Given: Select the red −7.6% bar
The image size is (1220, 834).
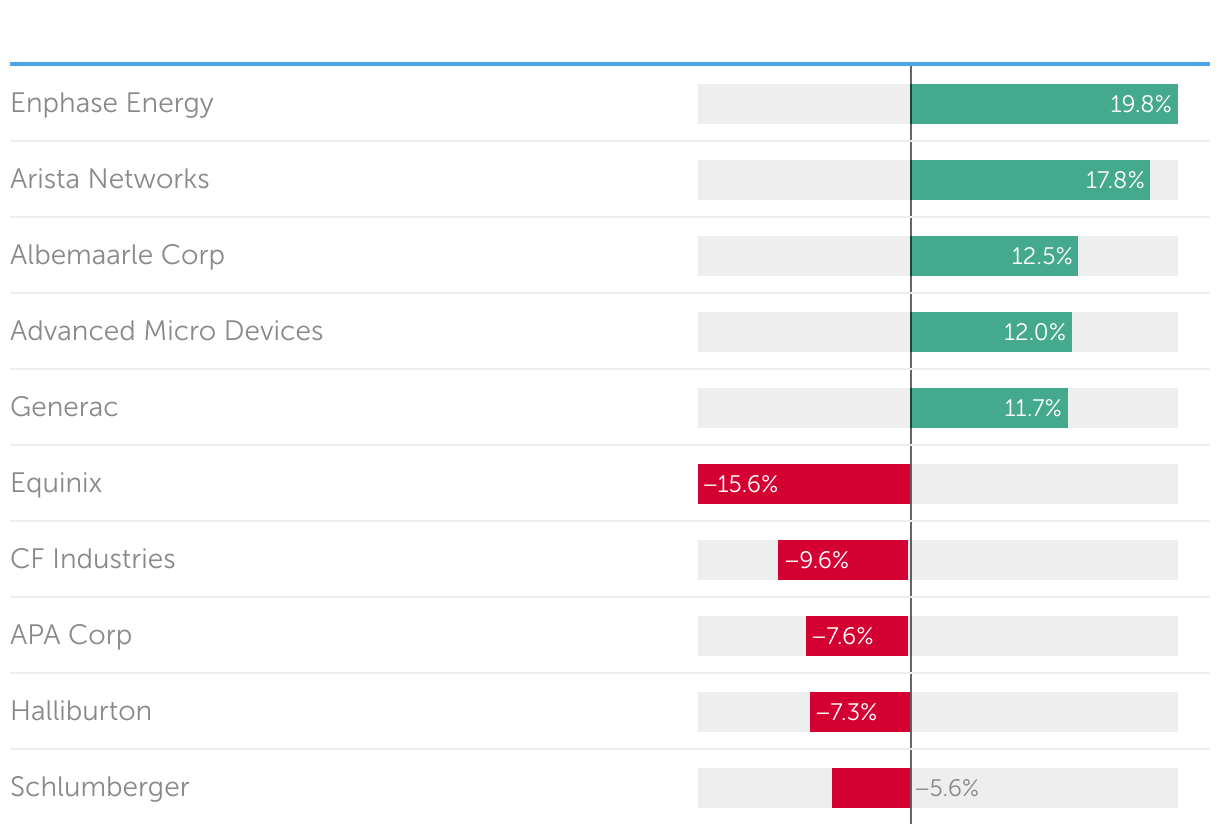Looking at the screenshot, I should tap(857, 636).
